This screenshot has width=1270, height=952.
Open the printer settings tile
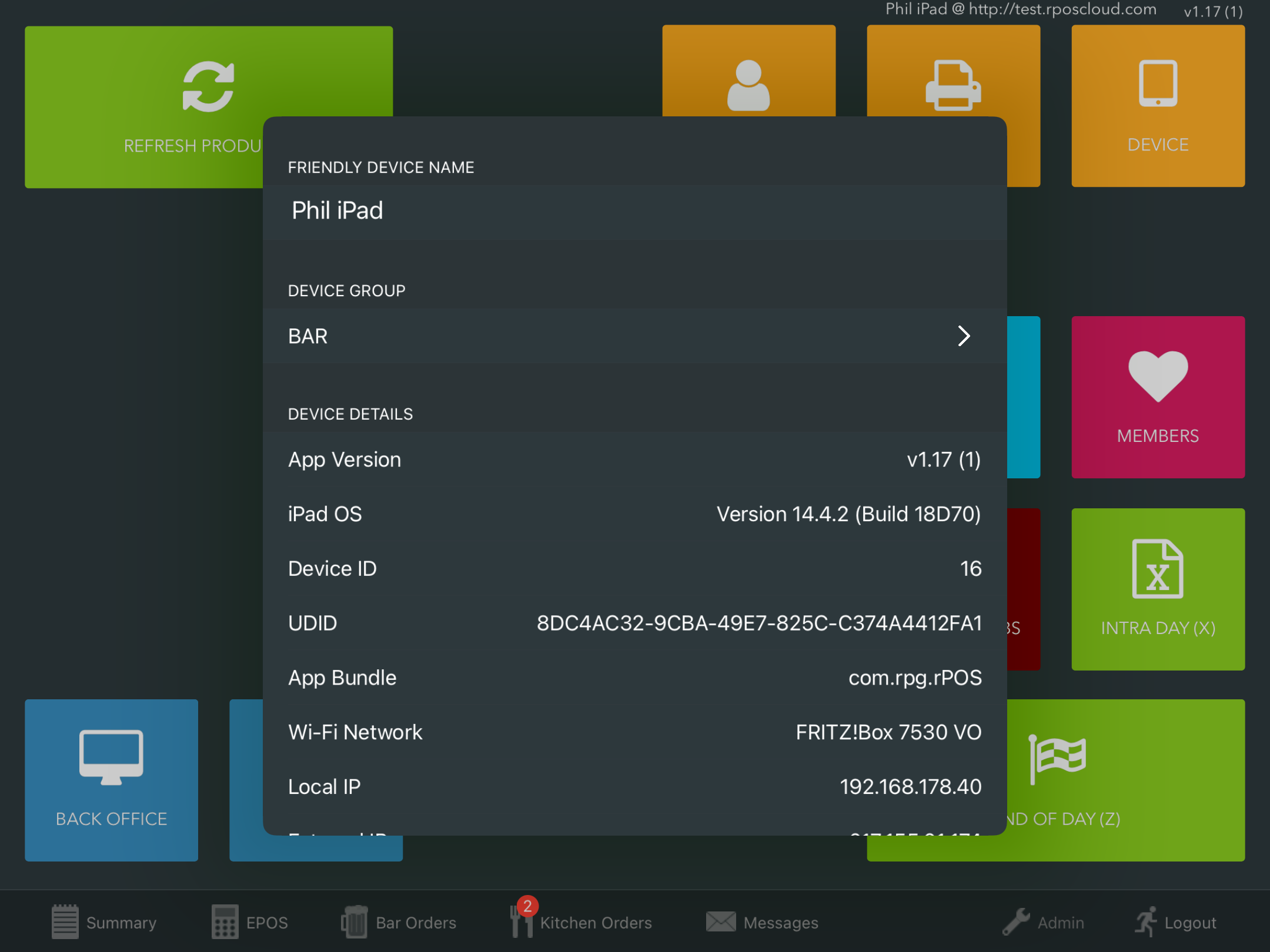(952, 85)
